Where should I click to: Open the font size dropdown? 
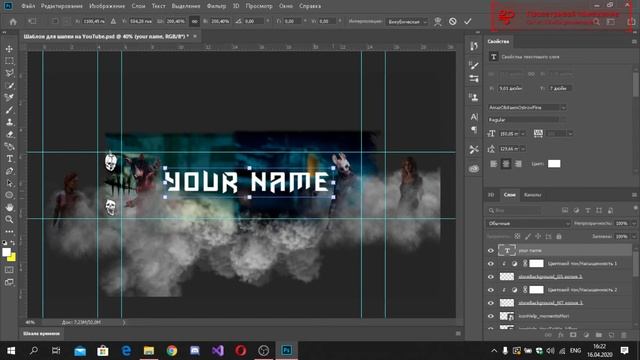click(x=523, y=133)
